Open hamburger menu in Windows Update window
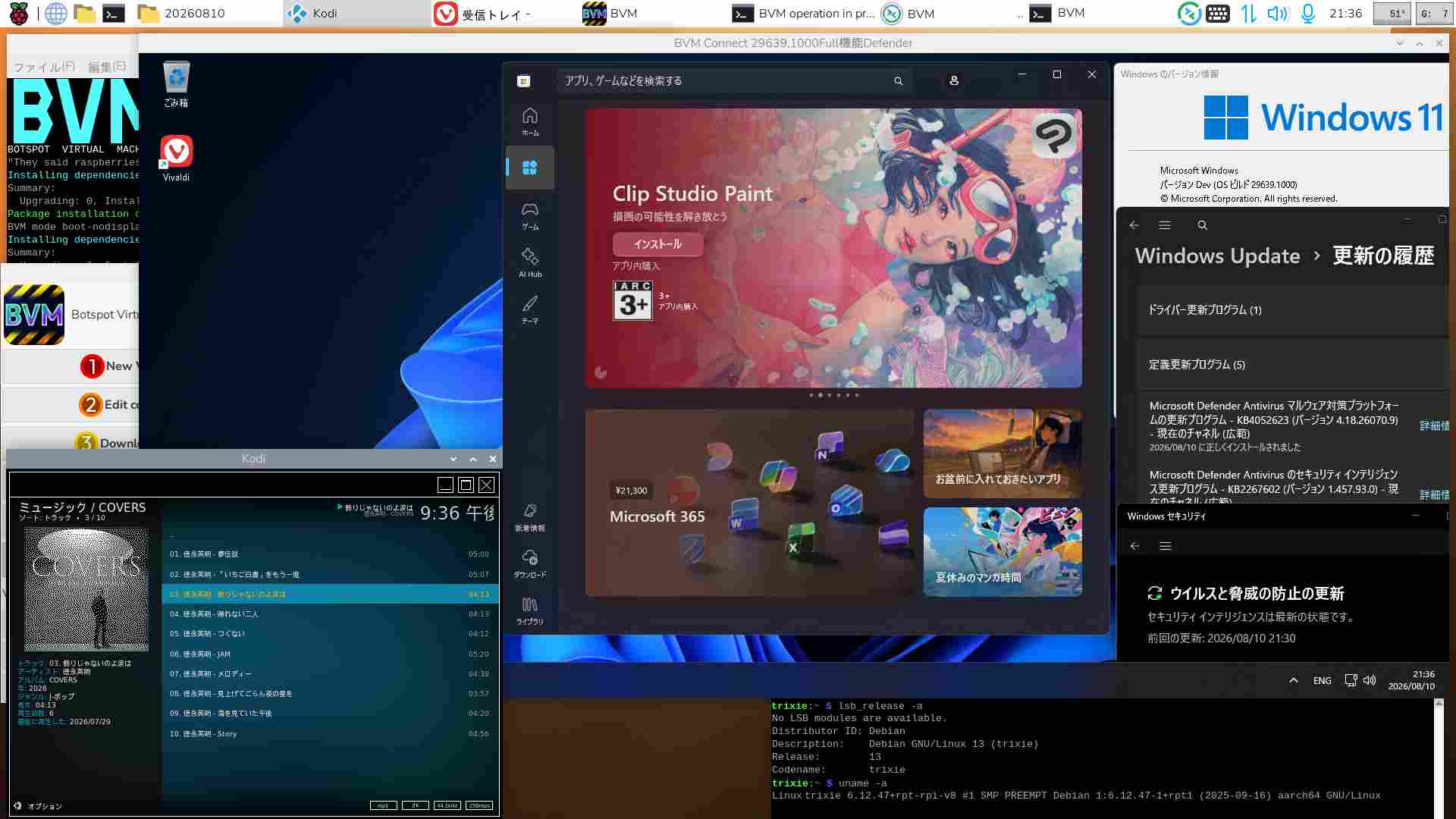The width and height of the screenshot is (1456, 819). click(1165, 225)
